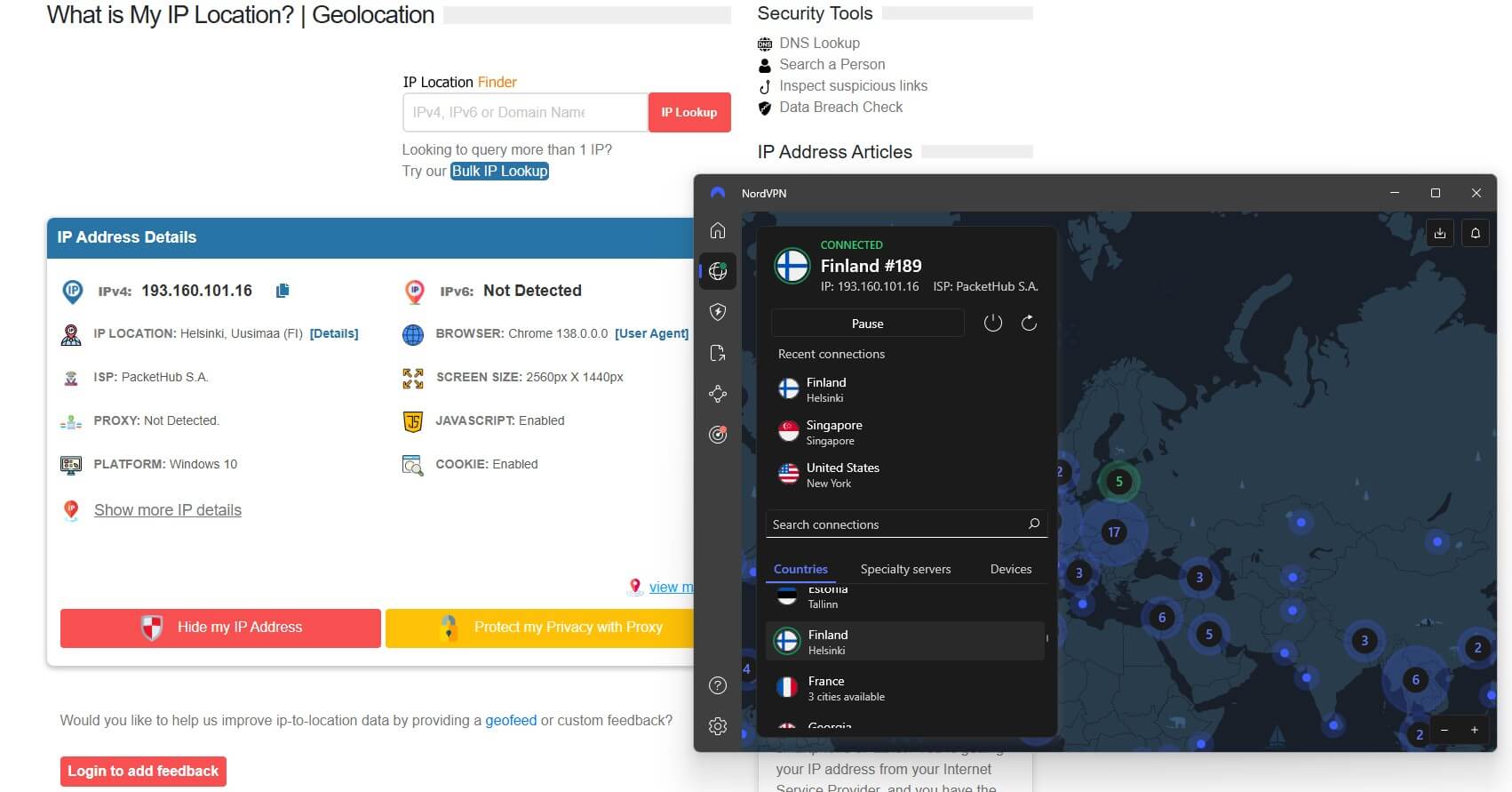Viewport: 1512px width, 792px height.
Task: Open NordVPN settings gear icon
Action: 718,726
